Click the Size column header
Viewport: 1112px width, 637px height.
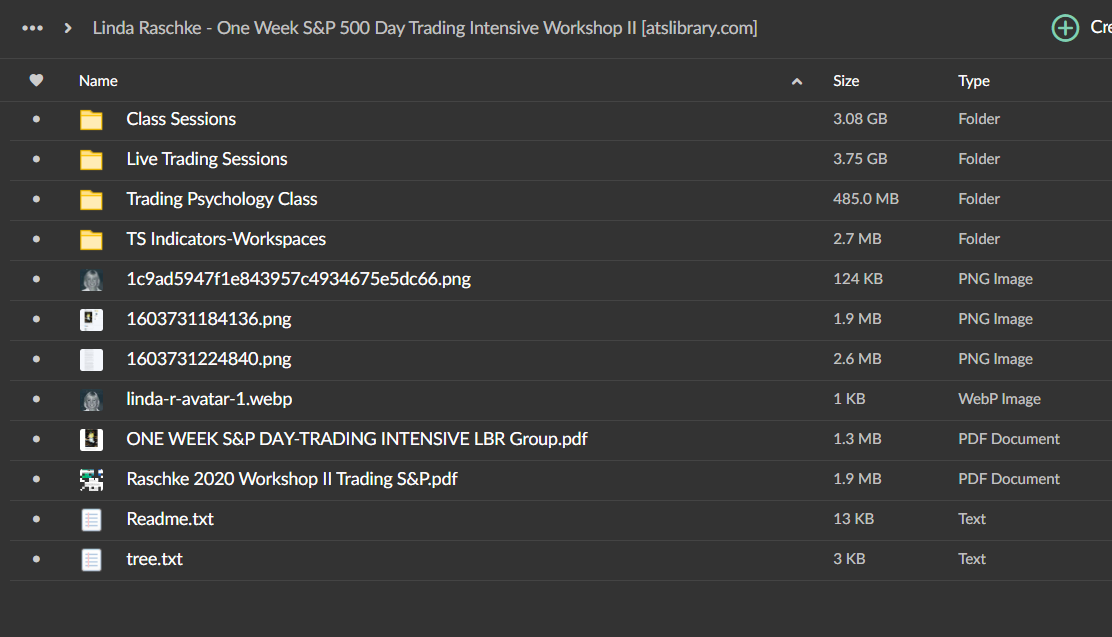[846, 81]
